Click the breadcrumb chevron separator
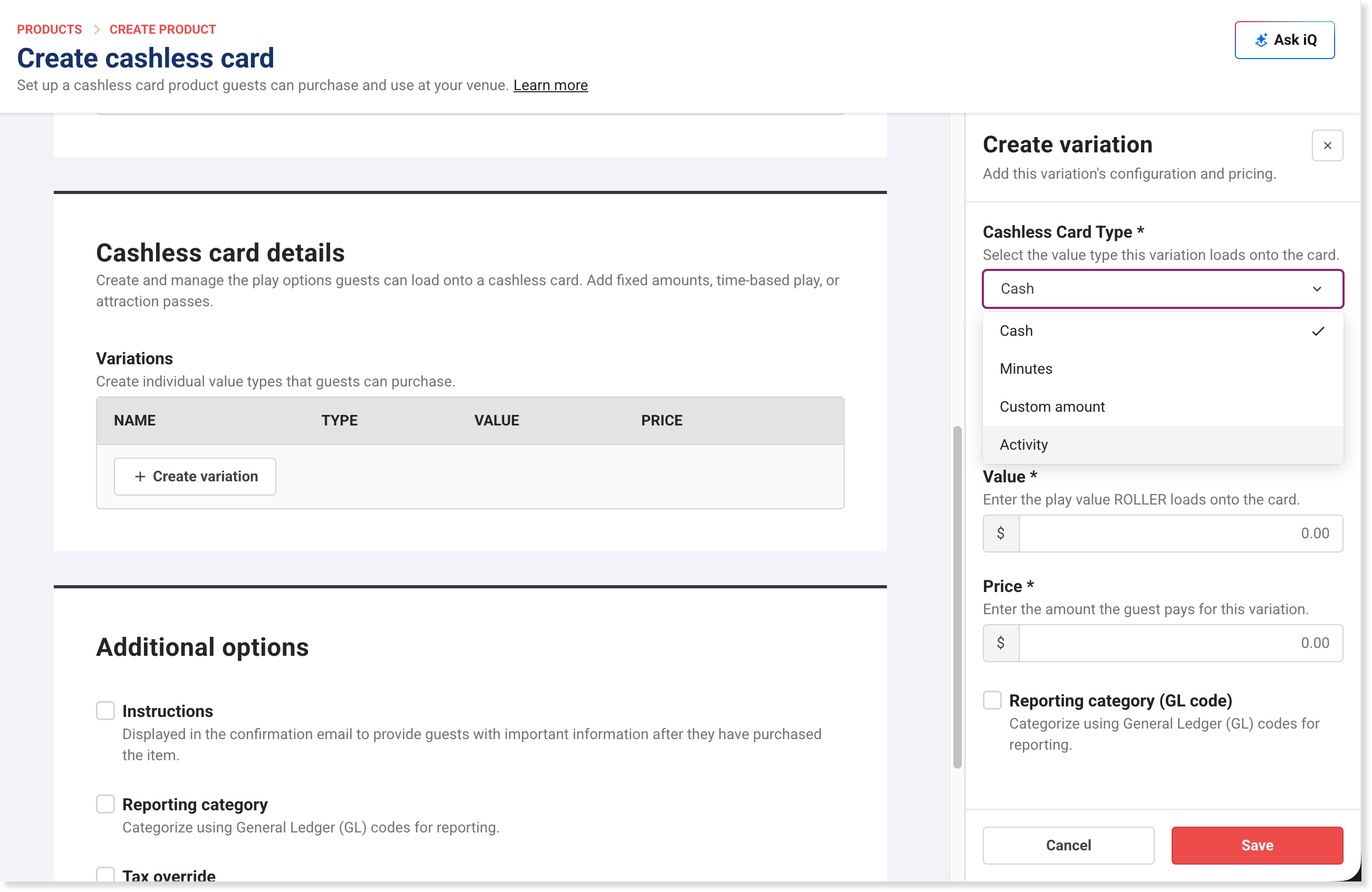This screenshot has height=892, width=1372. pyautogui.click(x=96, y=30)
